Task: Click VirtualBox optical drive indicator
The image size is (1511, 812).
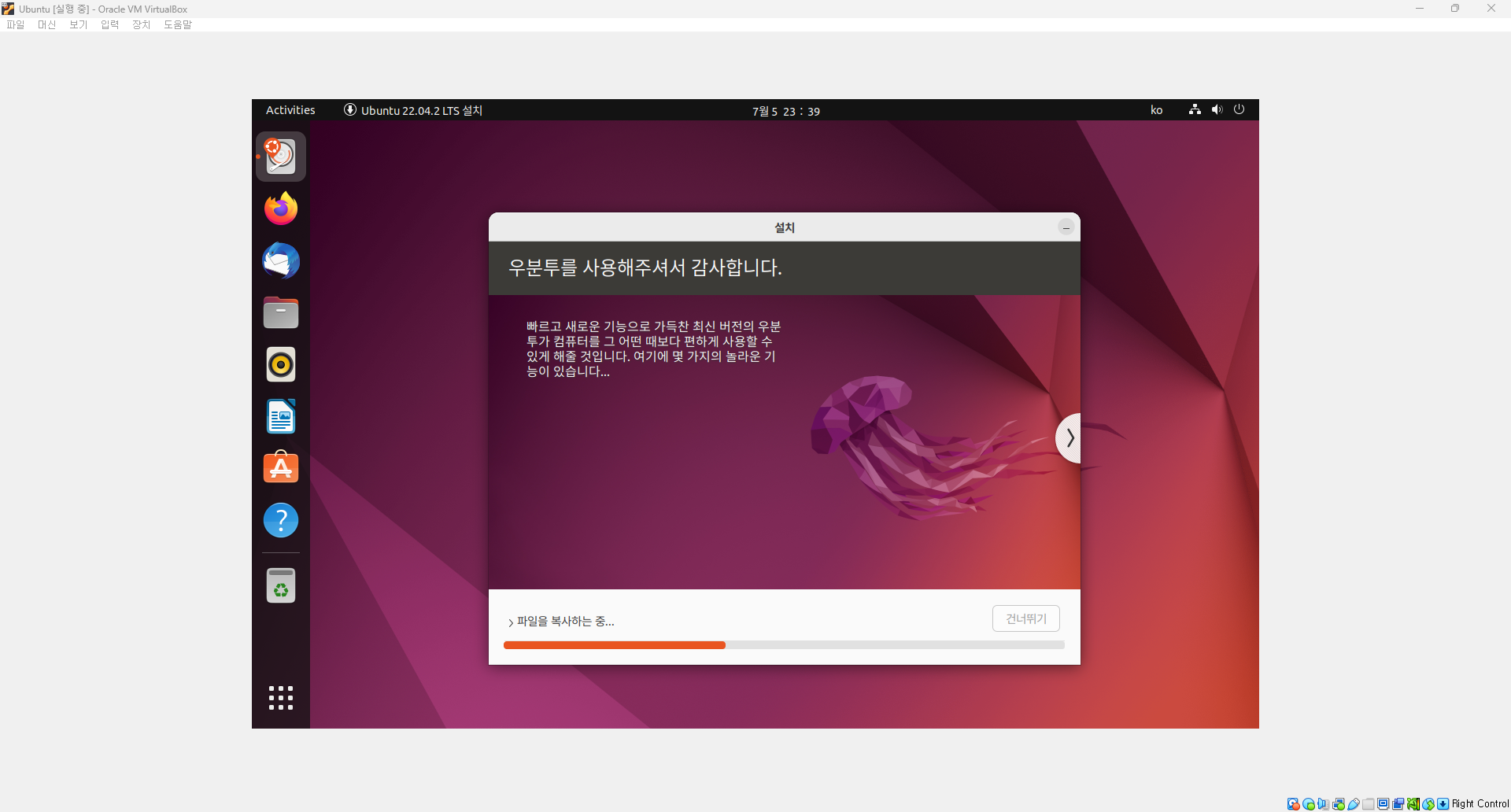Action: tap(1309, 804)
